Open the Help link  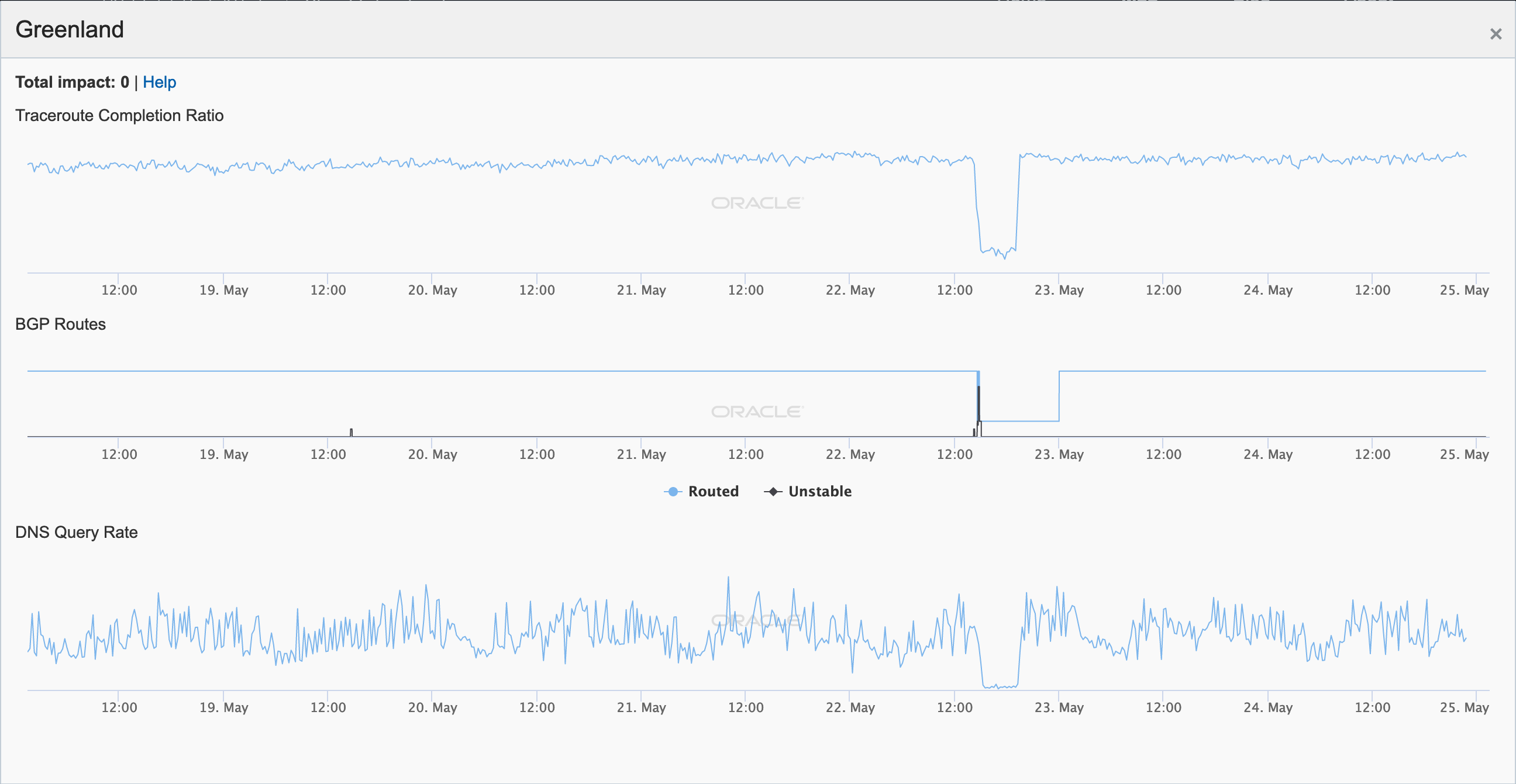point(159,82)
